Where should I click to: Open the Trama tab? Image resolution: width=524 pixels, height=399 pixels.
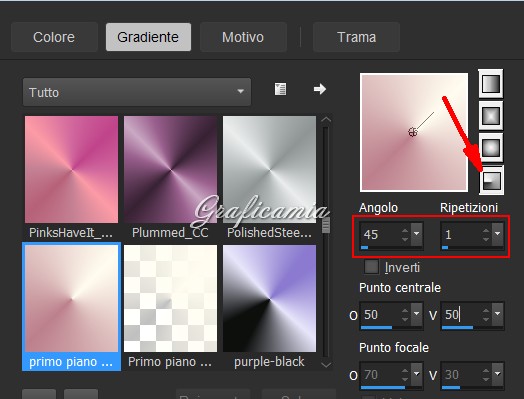click(356, 37)
